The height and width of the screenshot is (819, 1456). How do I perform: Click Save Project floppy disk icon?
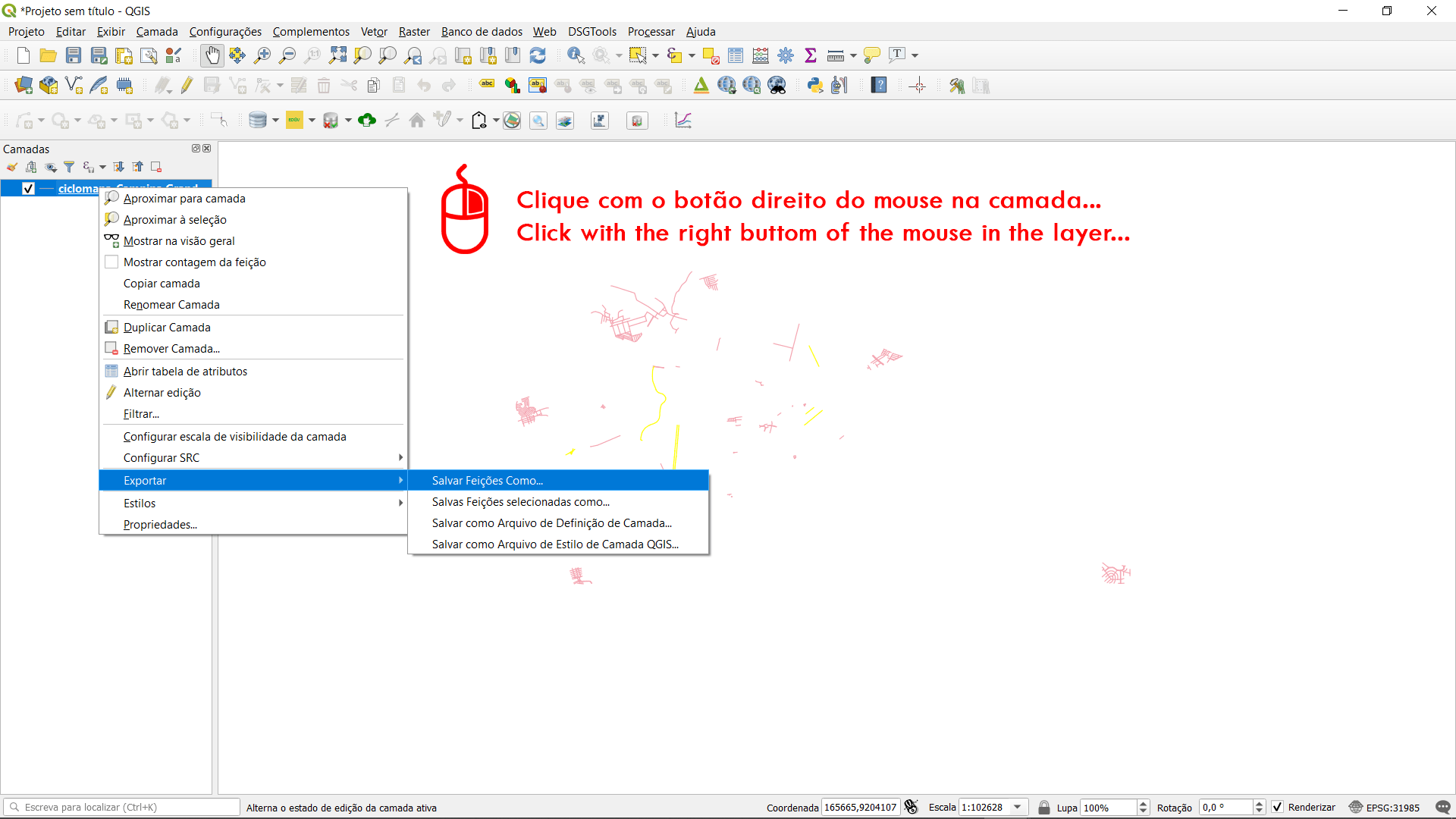74,55
